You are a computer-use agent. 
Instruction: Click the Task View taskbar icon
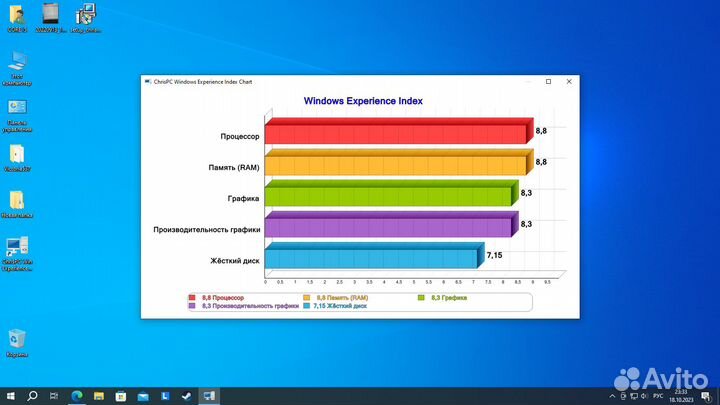click(54, 396)
